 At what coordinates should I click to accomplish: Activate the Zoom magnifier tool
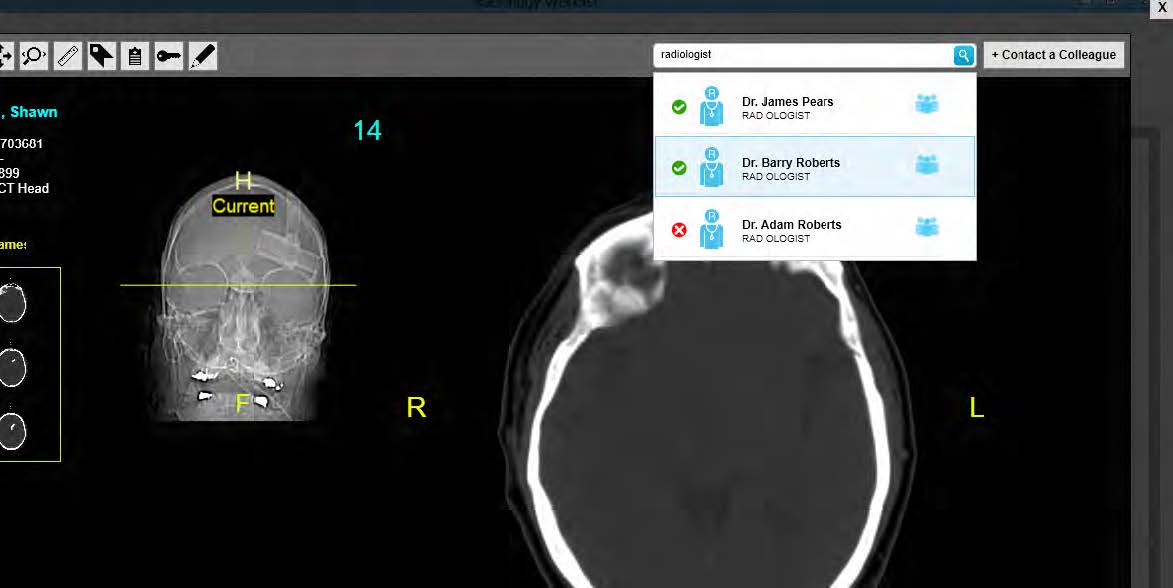coord(34,56)
